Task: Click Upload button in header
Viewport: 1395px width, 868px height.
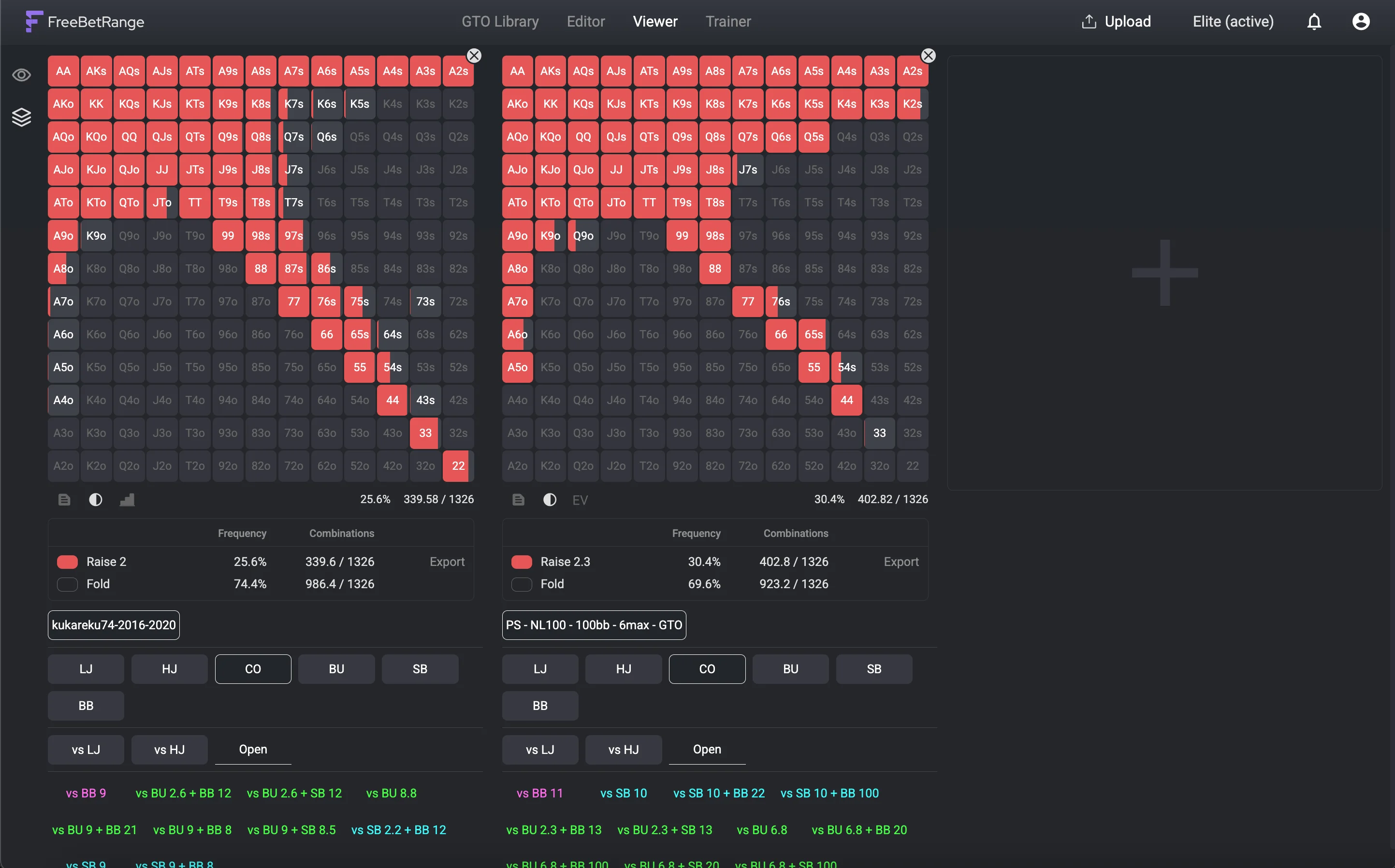Action: (x=1116, y=22)
